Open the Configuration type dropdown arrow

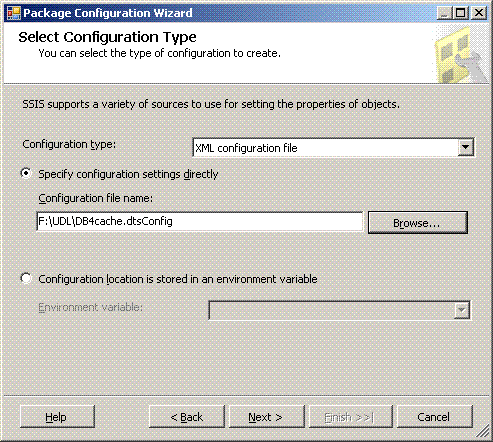click(465, 147)
